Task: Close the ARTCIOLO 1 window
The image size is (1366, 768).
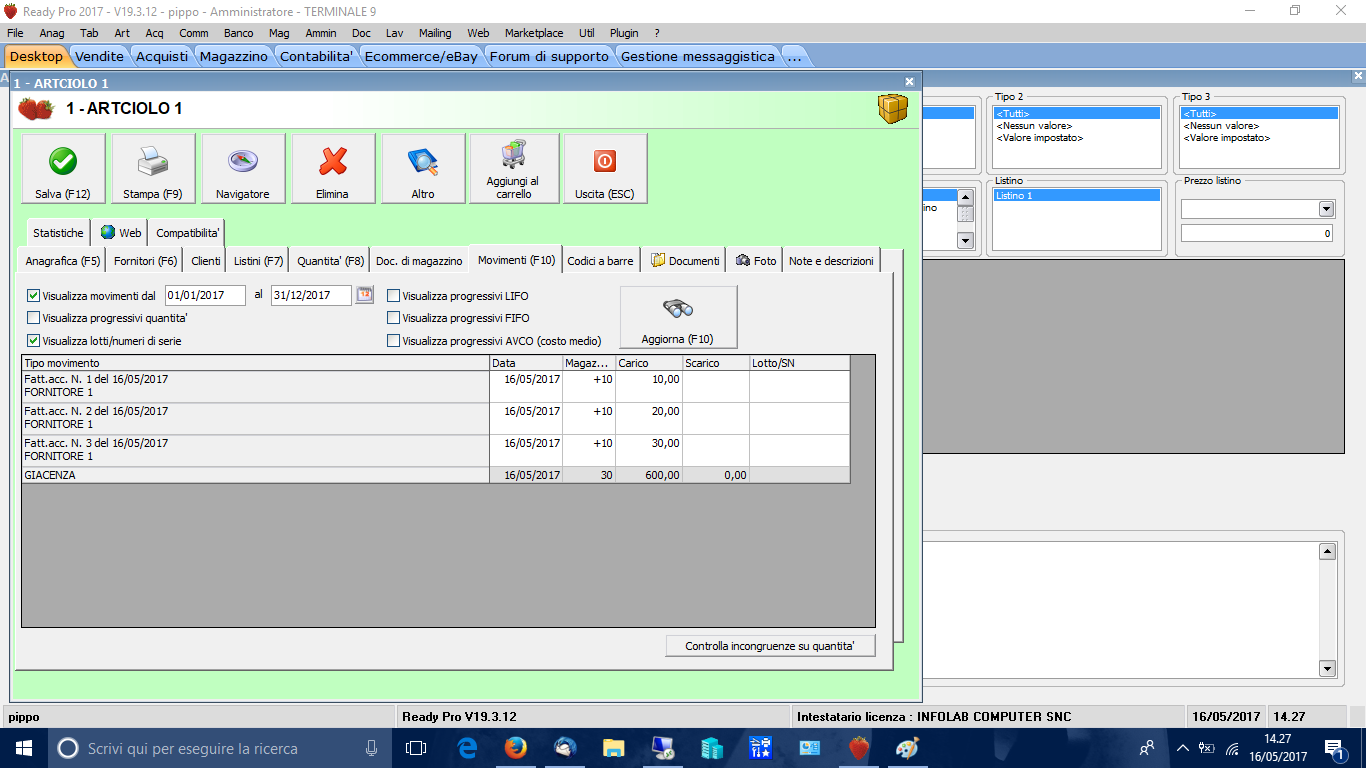Action: (909, 82)
